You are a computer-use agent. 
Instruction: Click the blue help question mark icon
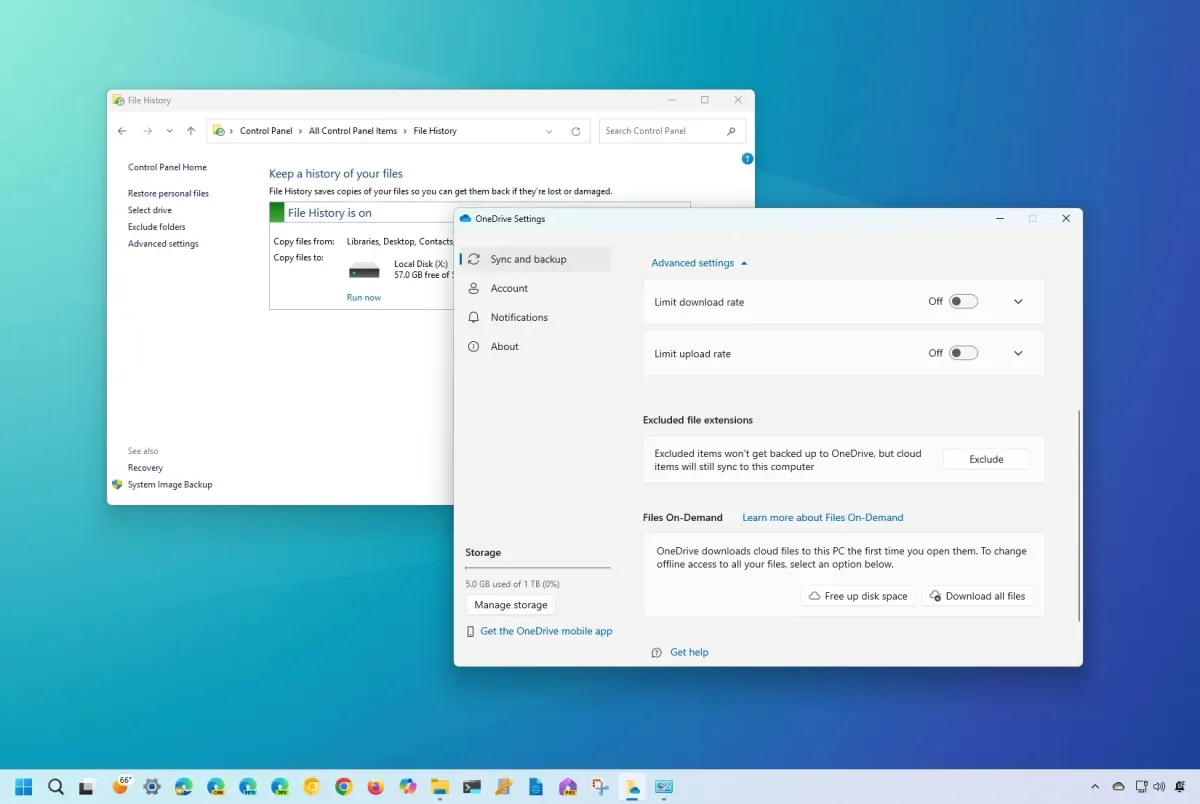point(747,159)
